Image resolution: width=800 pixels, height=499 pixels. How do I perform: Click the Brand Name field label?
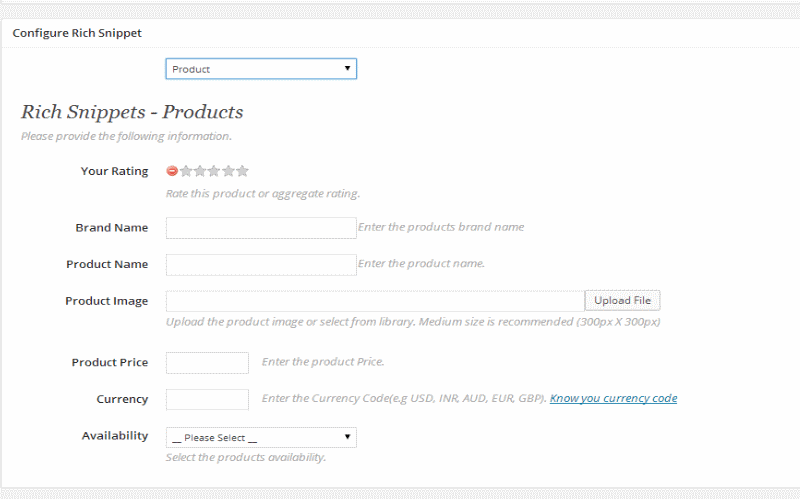pos(112,228)
